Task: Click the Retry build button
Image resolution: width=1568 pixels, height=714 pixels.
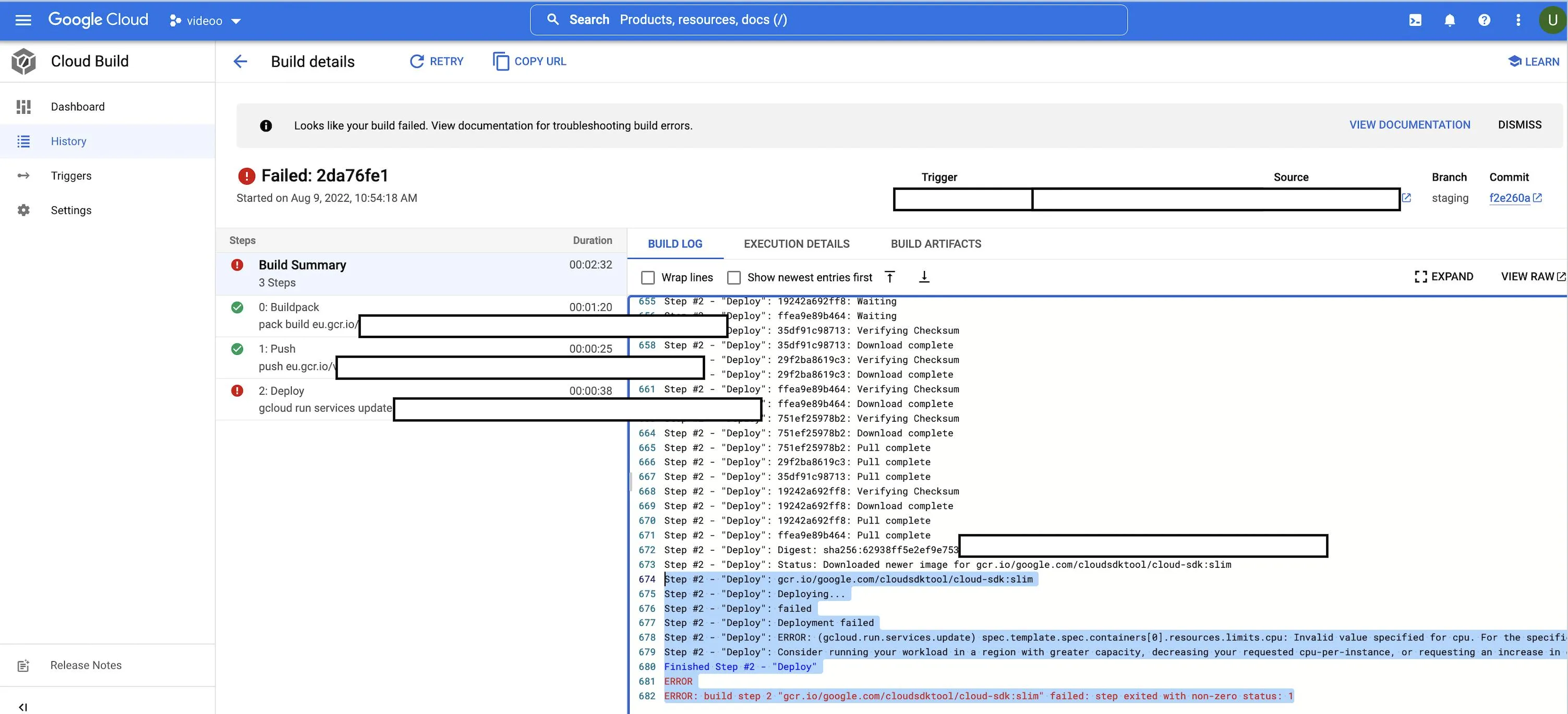Action: click(x=437, y=61)
